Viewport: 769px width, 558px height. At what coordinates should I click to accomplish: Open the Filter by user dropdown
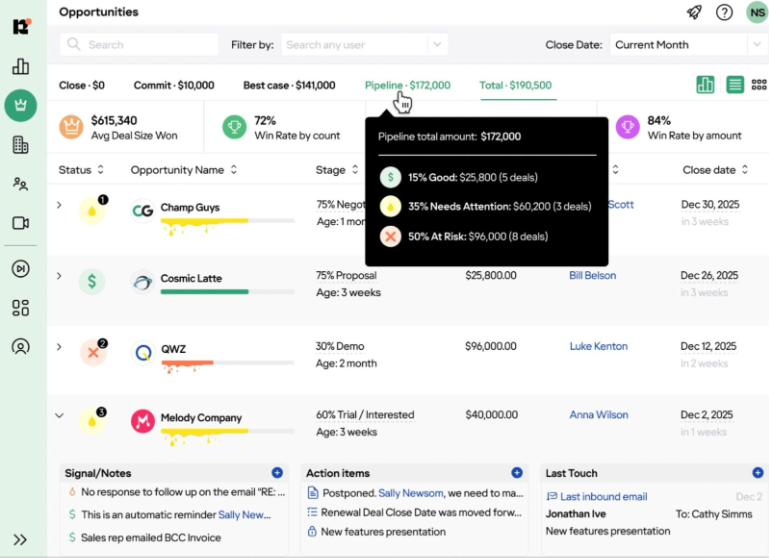tap(364, 45)
